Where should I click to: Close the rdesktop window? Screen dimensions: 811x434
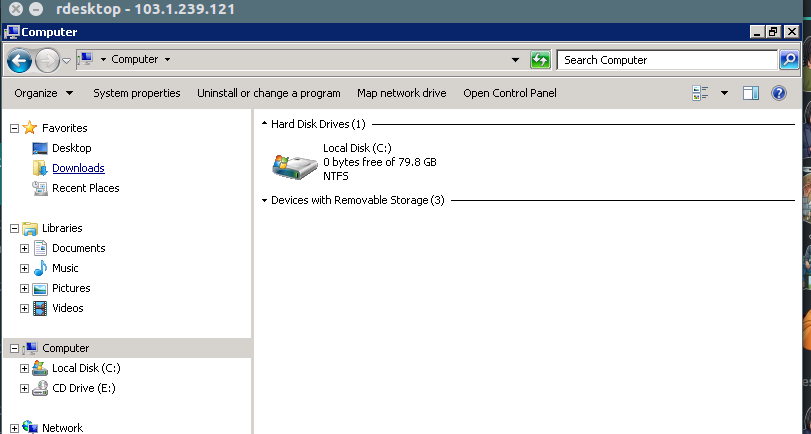click(16, 9)
